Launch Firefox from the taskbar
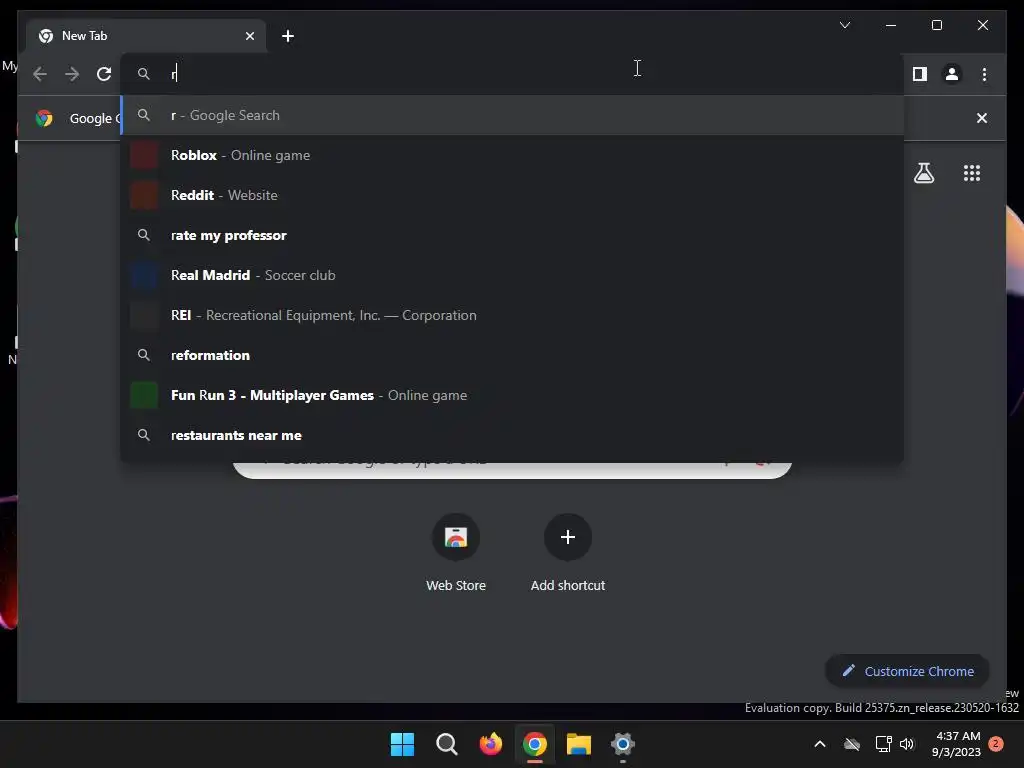Screen dimensions: 1024x768 pos(490,744)
